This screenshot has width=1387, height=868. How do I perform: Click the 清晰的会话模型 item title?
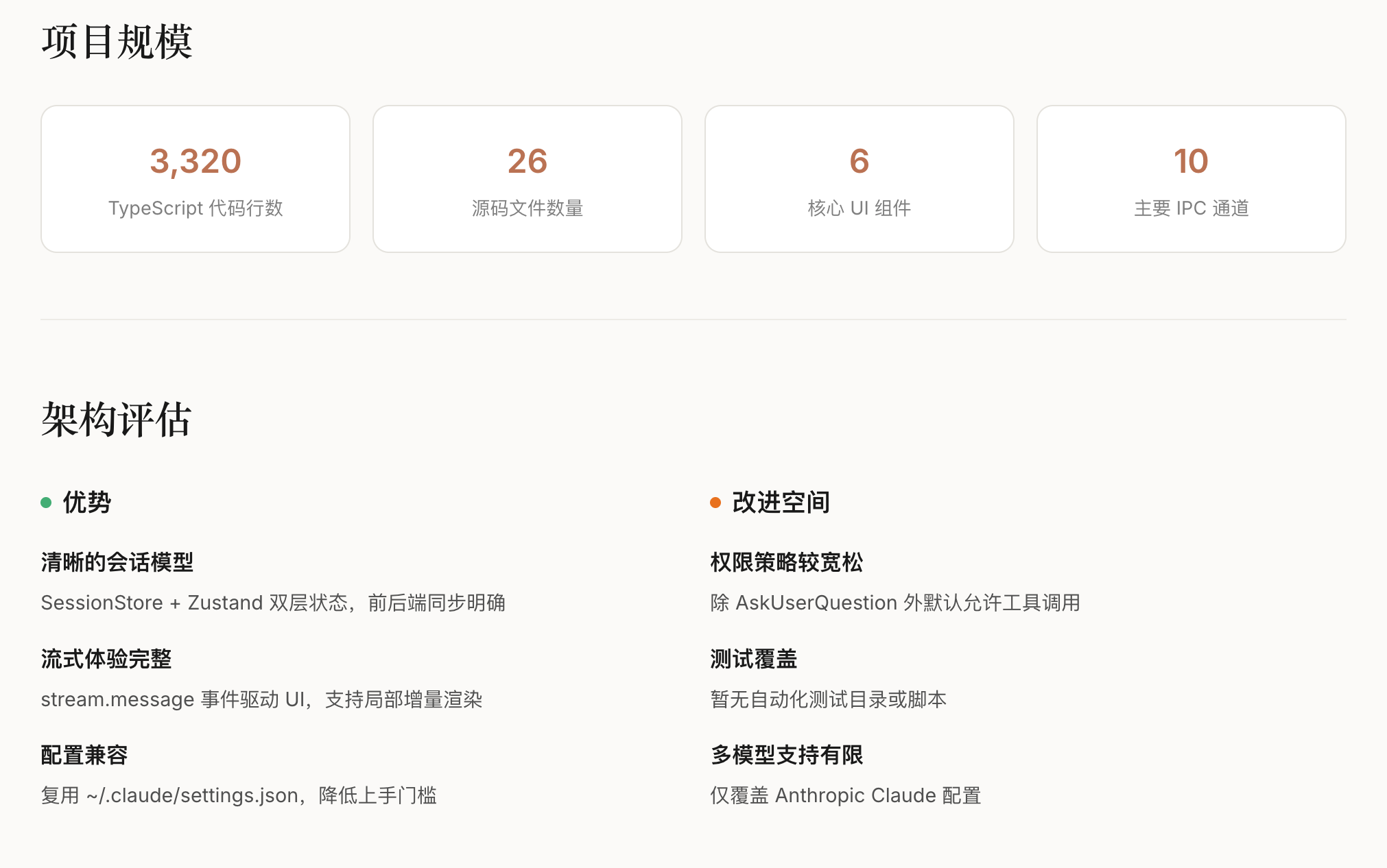pos(117,562)
